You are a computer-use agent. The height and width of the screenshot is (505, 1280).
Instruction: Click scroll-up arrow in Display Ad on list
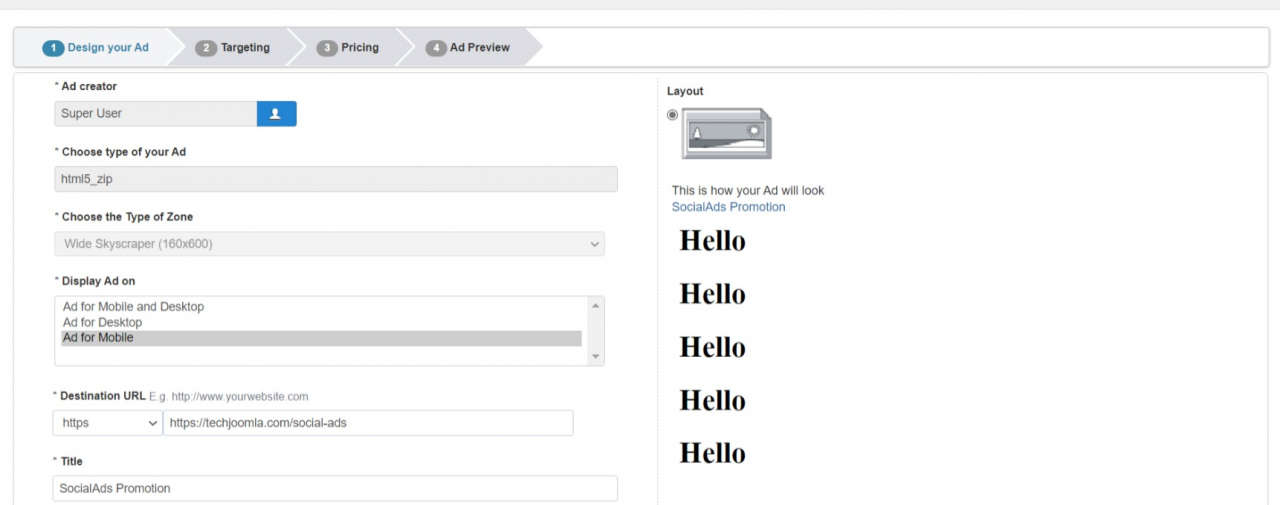[x=596, y=306]
